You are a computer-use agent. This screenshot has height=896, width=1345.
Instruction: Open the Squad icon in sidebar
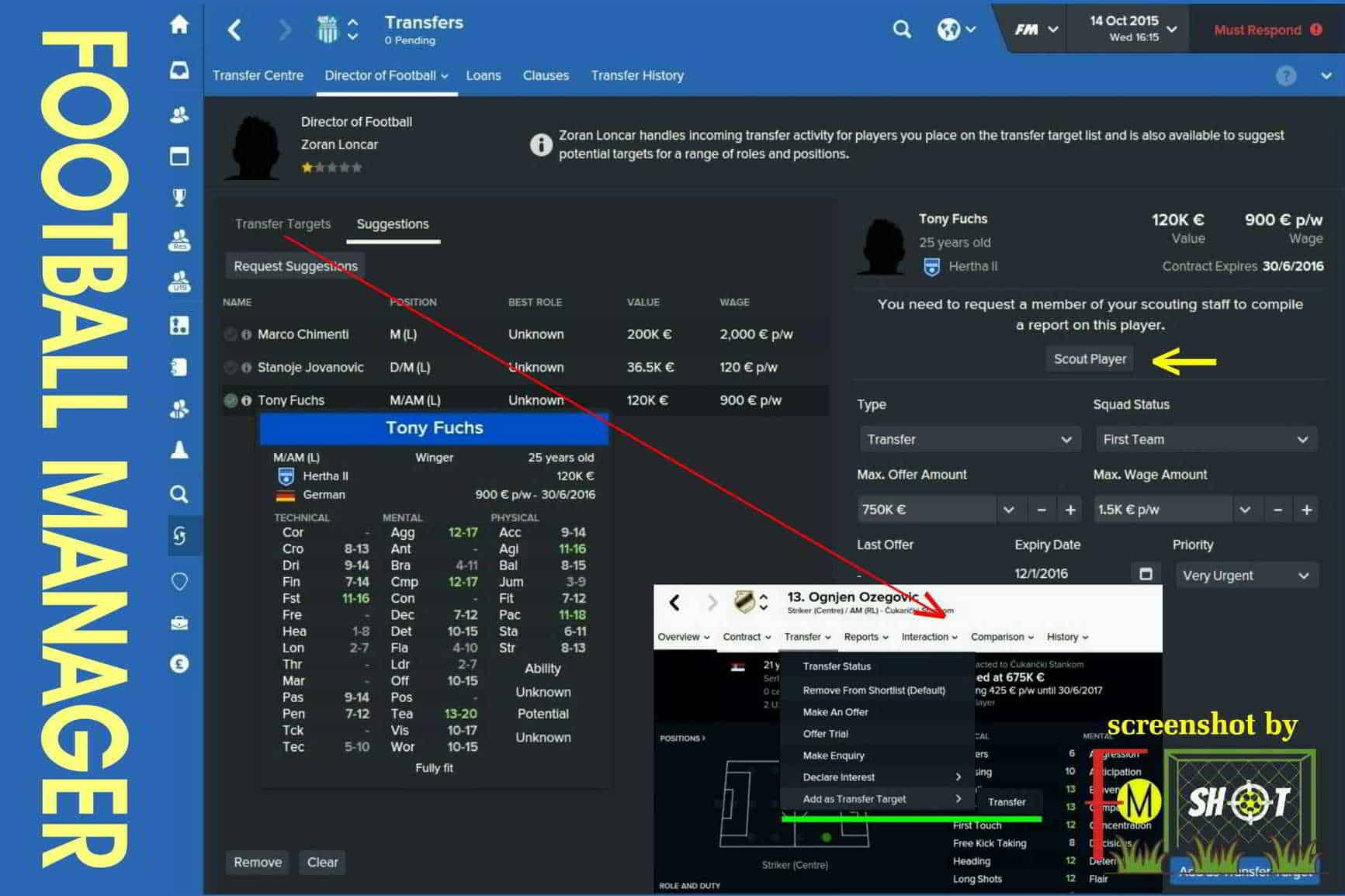[x=179, y=115]
